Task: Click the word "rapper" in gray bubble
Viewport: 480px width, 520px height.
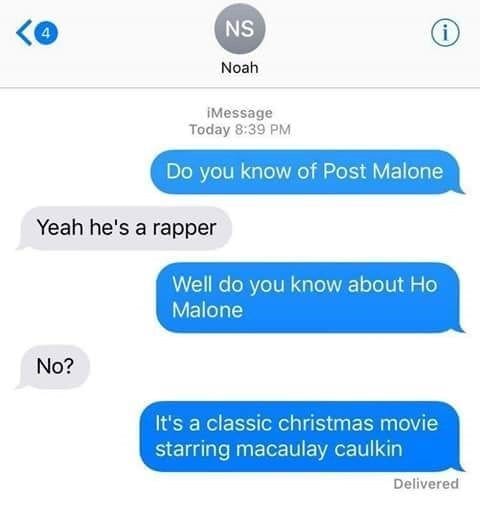Action: (184, 229)
